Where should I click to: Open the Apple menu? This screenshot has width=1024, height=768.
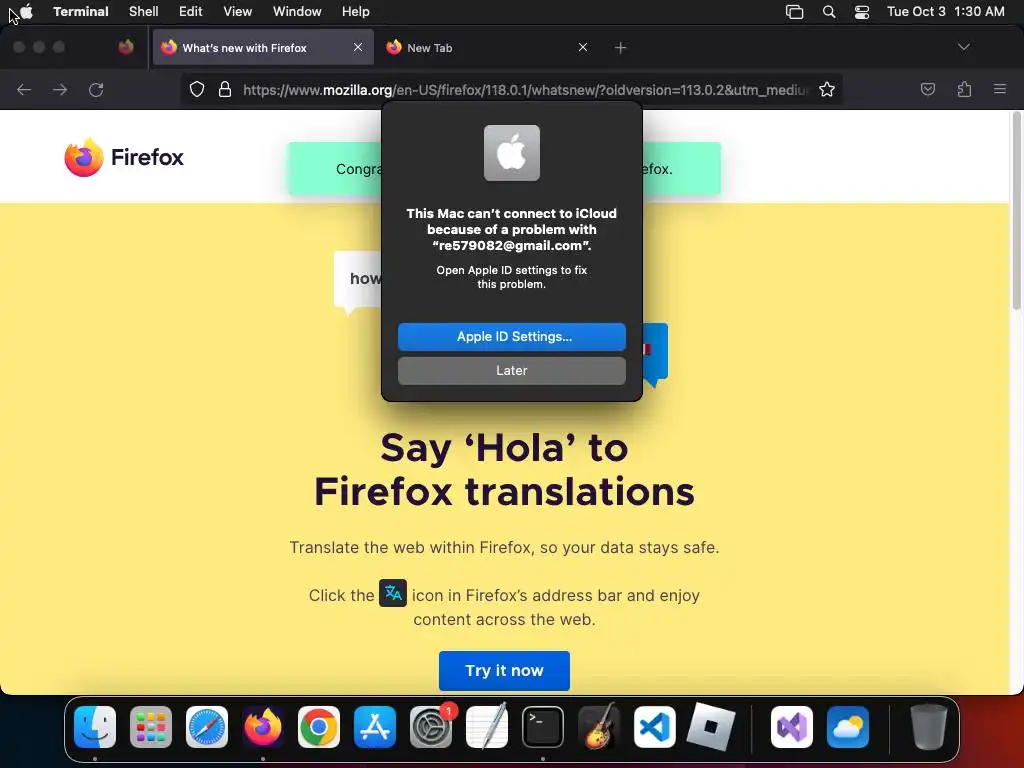click(26, 11)
